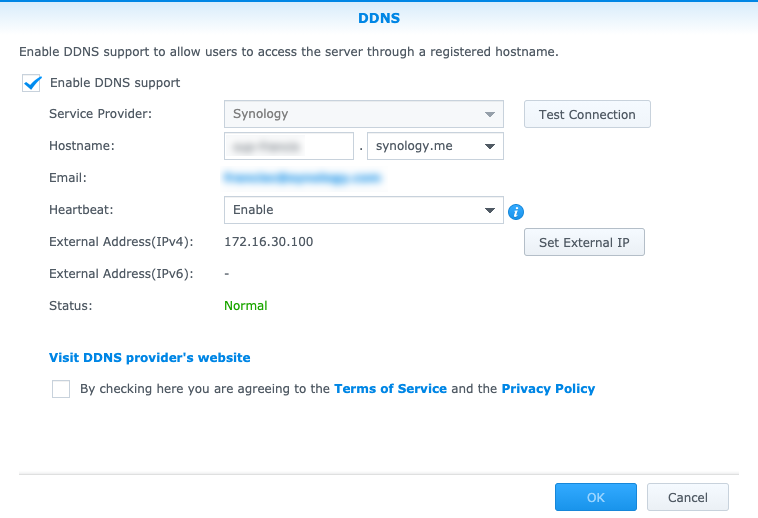Open the Service Provider dropdown

(364, 114)
